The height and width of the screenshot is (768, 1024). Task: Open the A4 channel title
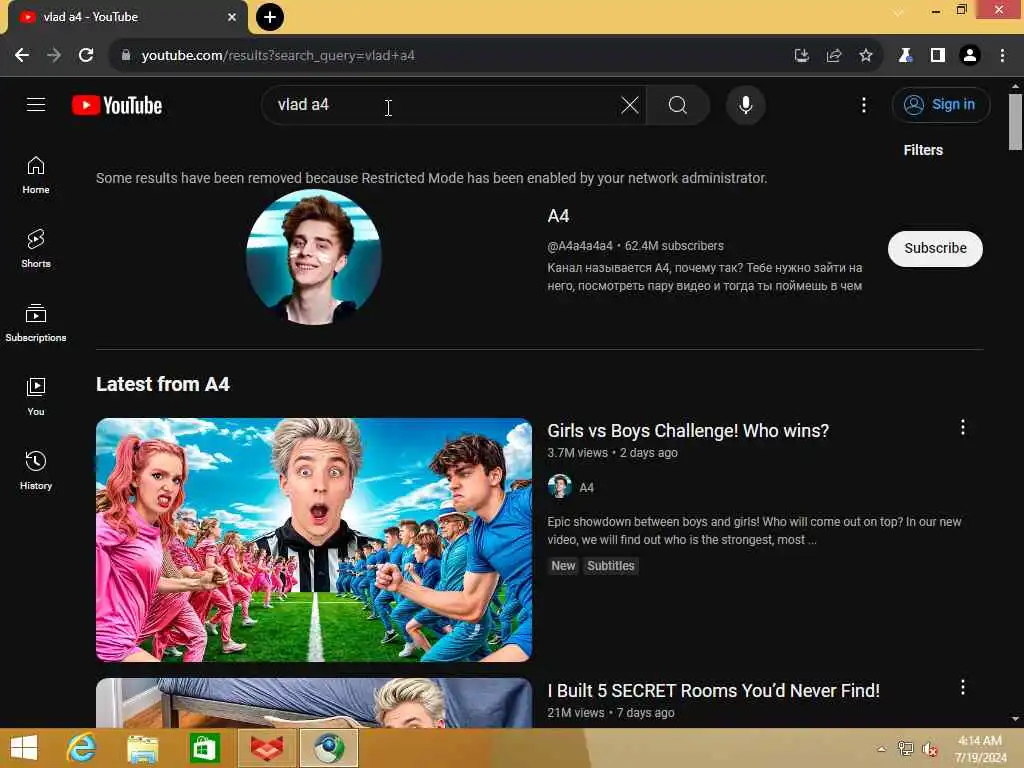558,216
